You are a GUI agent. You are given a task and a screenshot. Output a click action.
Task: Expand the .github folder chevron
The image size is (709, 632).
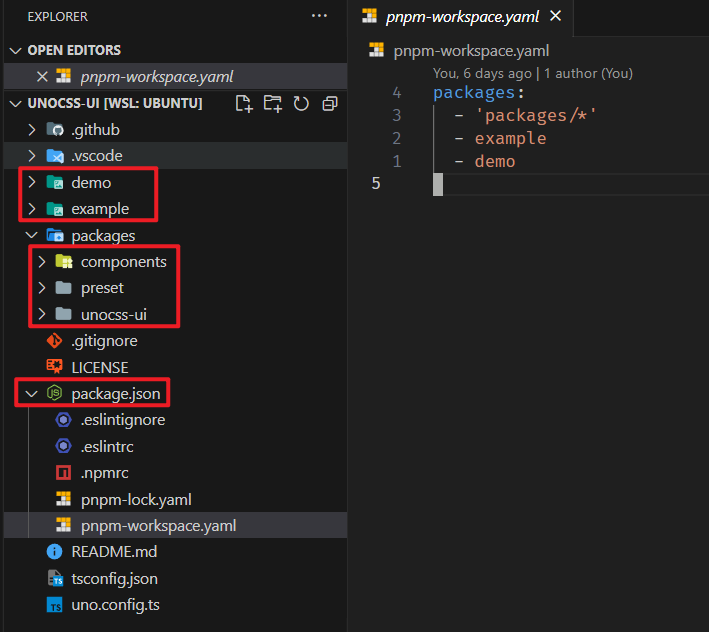click(32, 130)
